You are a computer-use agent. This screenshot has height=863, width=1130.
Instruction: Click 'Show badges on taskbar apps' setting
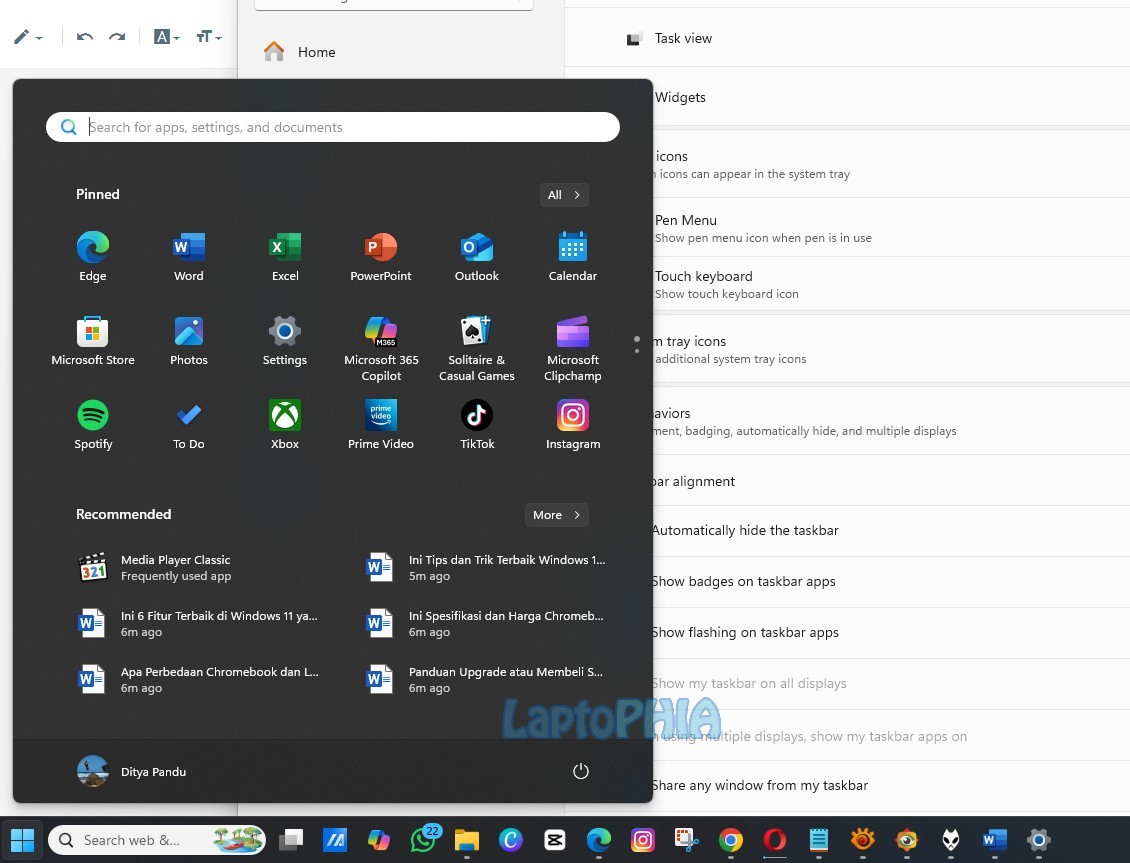tap(891, 582)
